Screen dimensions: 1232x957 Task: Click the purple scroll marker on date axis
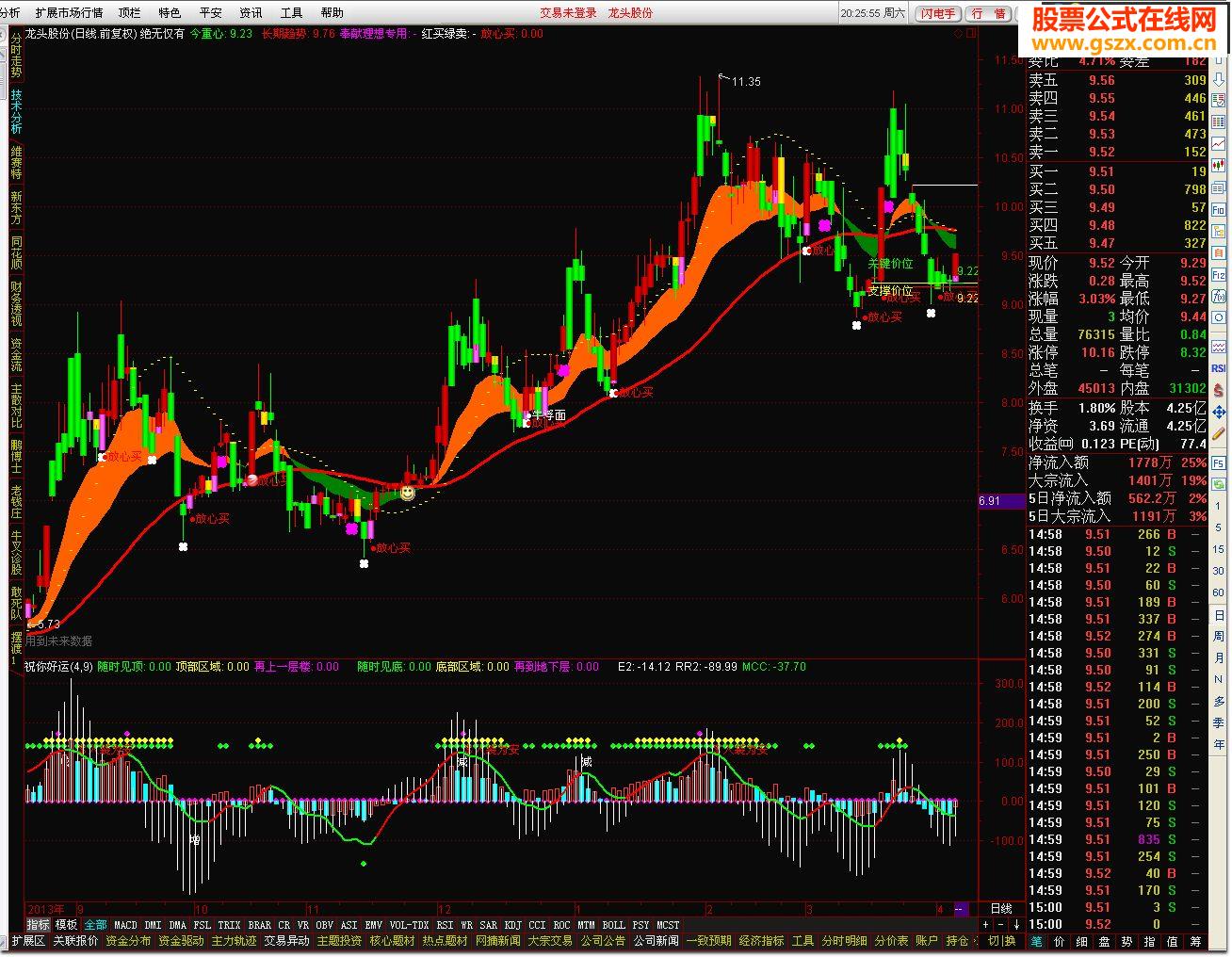[x=961, y=909]
